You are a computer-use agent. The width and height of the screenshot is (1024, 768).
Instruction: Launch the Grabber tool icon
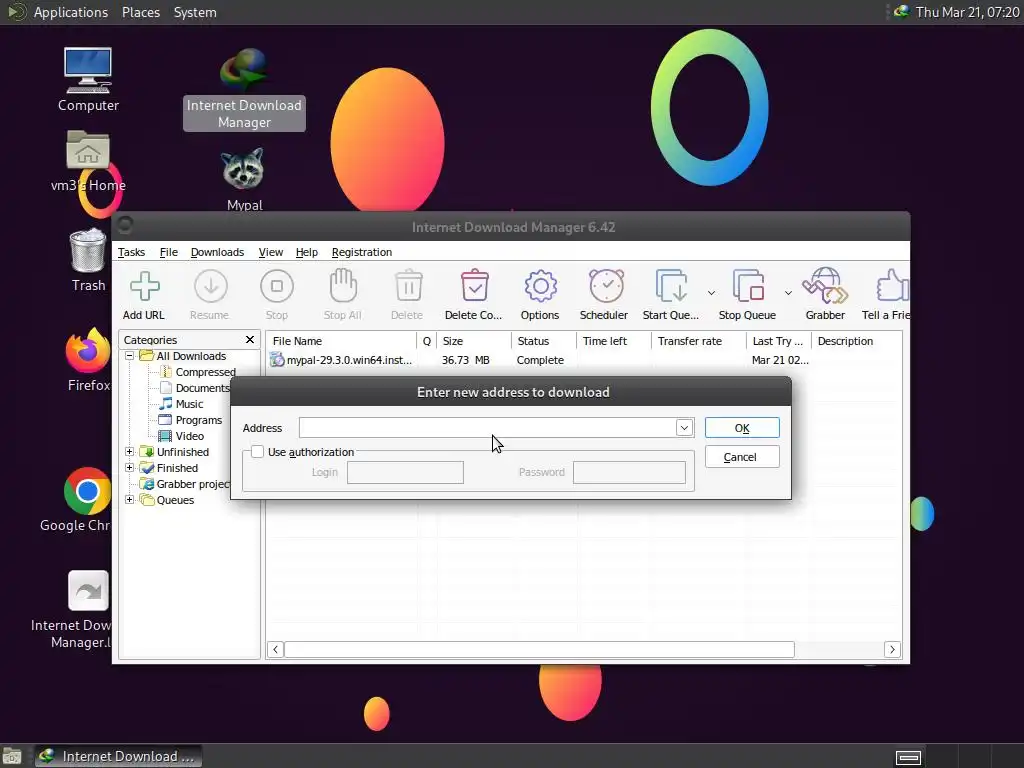pyautogui.click(x=825, y=286)
